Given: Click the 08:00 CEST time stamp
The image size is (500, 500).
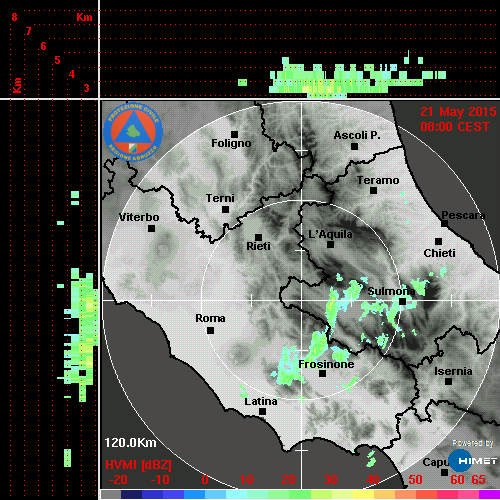Looking at the screenshot, I should (455, 127).
